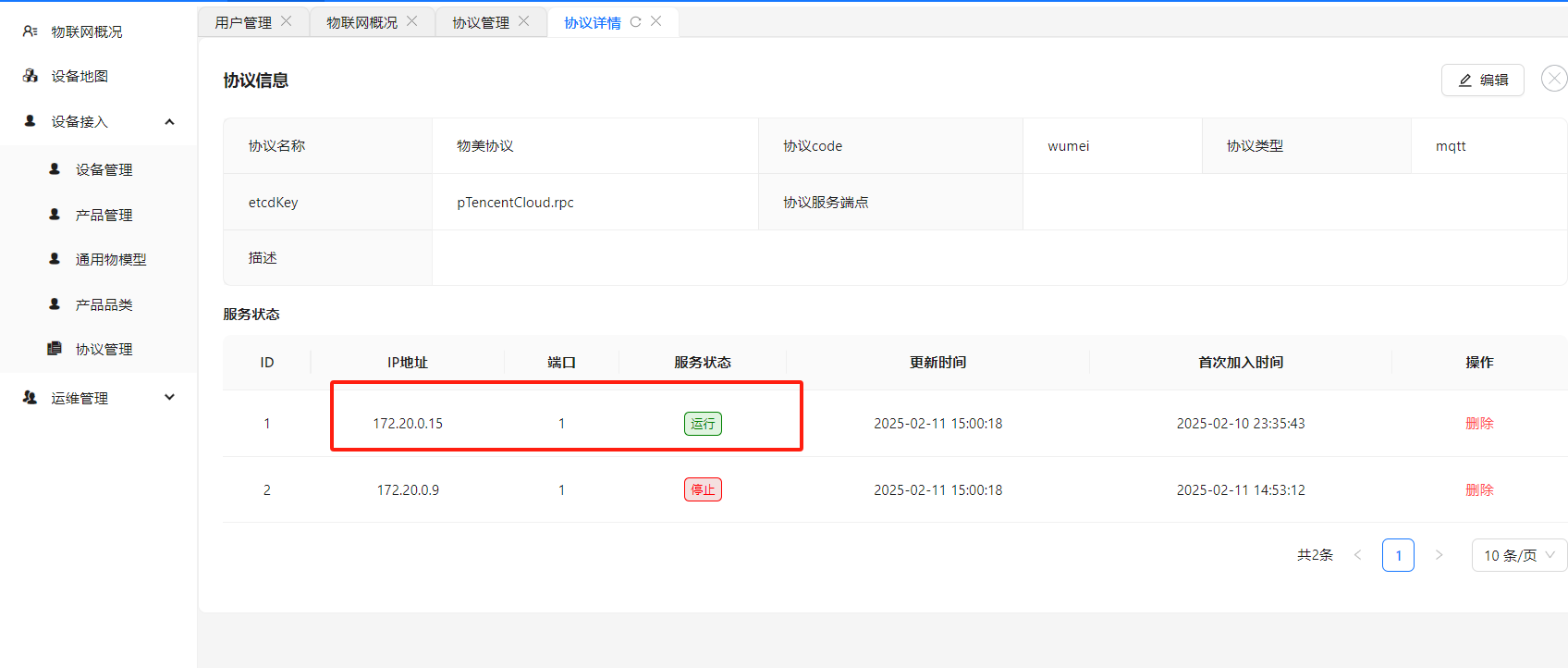Viewport: 1568px width, 668px height.
Task: Open 产品管理 sidebar item
Action: [104, 215]
